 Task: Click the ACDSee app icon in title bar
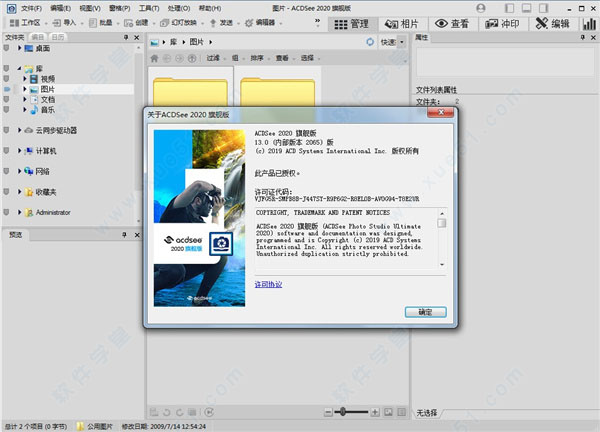click(11, 8)
